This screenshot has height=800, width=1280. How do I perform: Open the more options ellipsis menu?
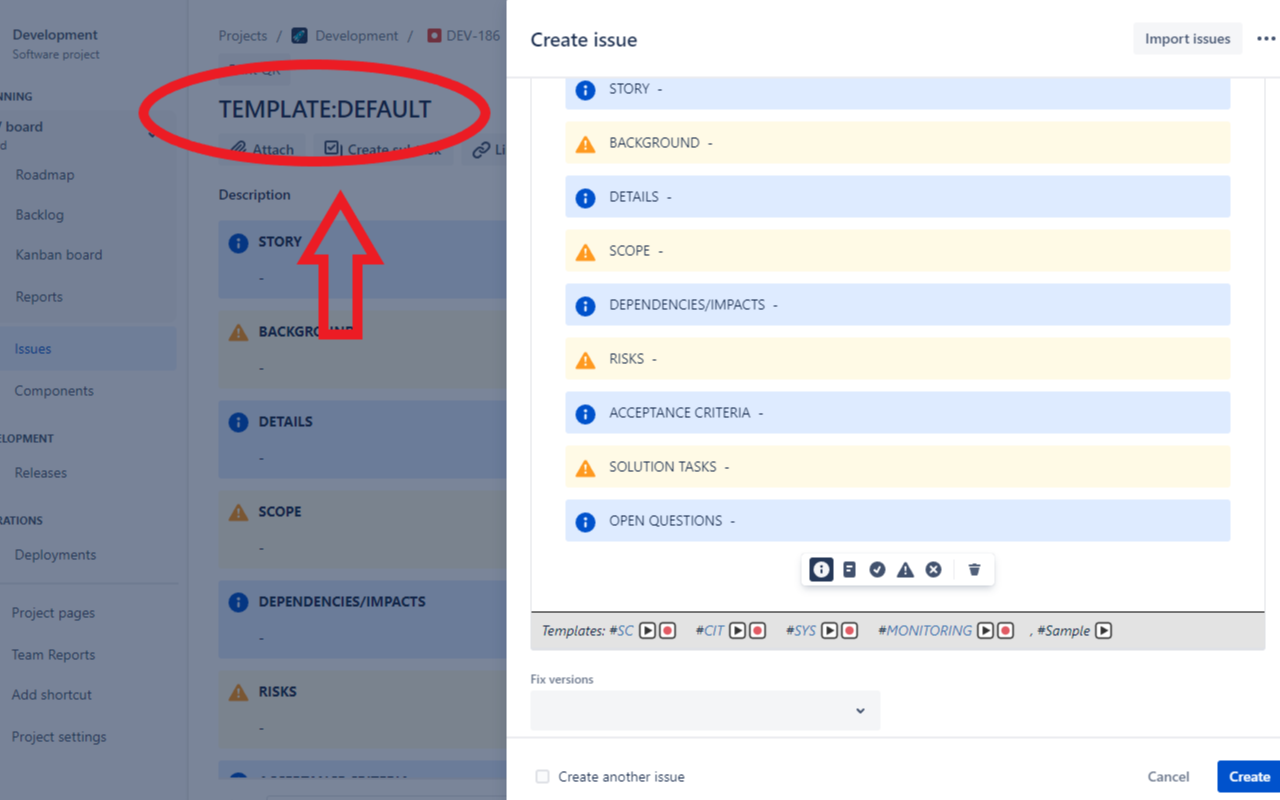pyautogui.click(x=1266, y=39)
